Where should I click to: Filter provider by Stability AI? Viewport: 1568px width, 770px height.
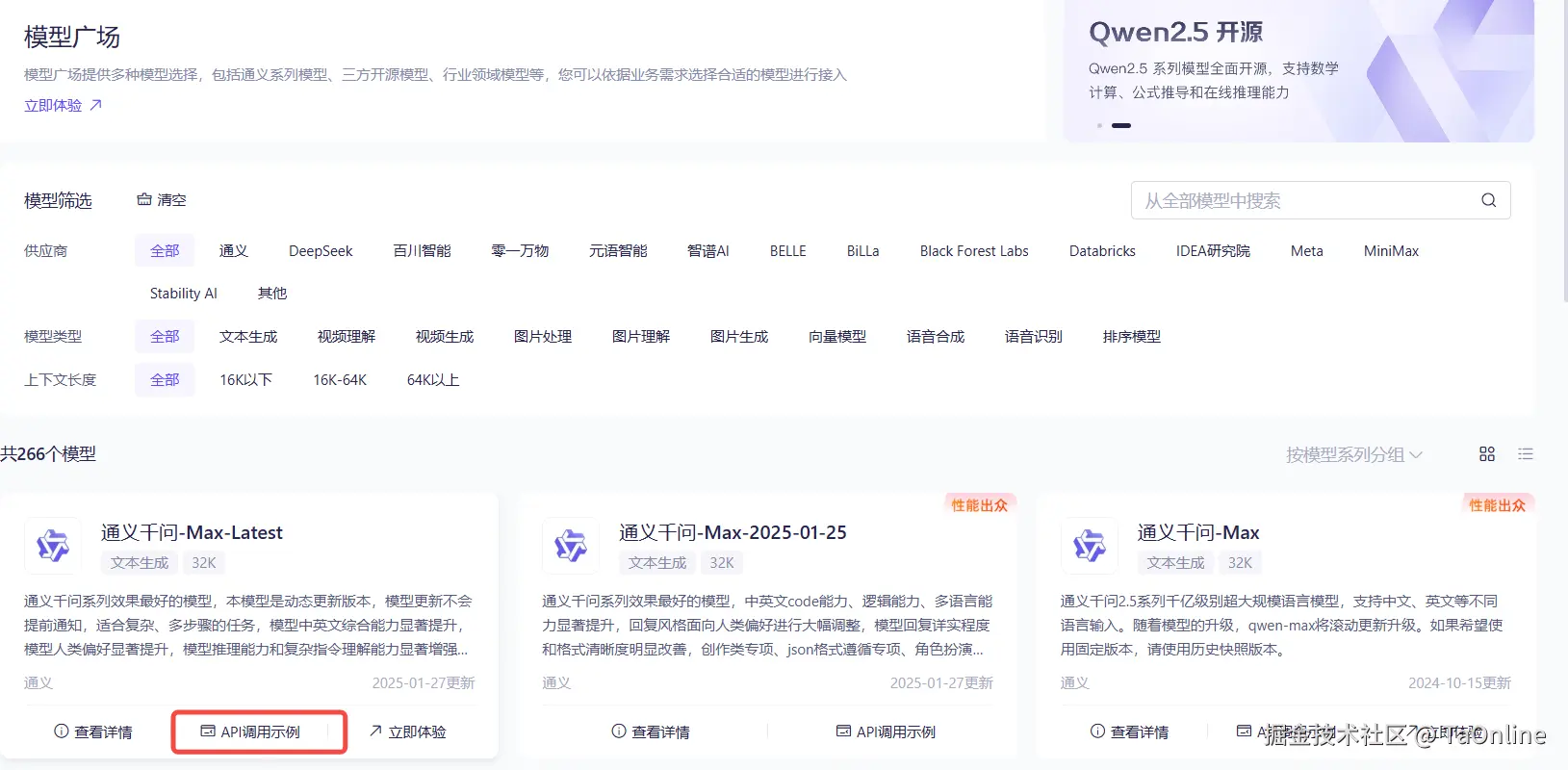[x=184, y=293]
